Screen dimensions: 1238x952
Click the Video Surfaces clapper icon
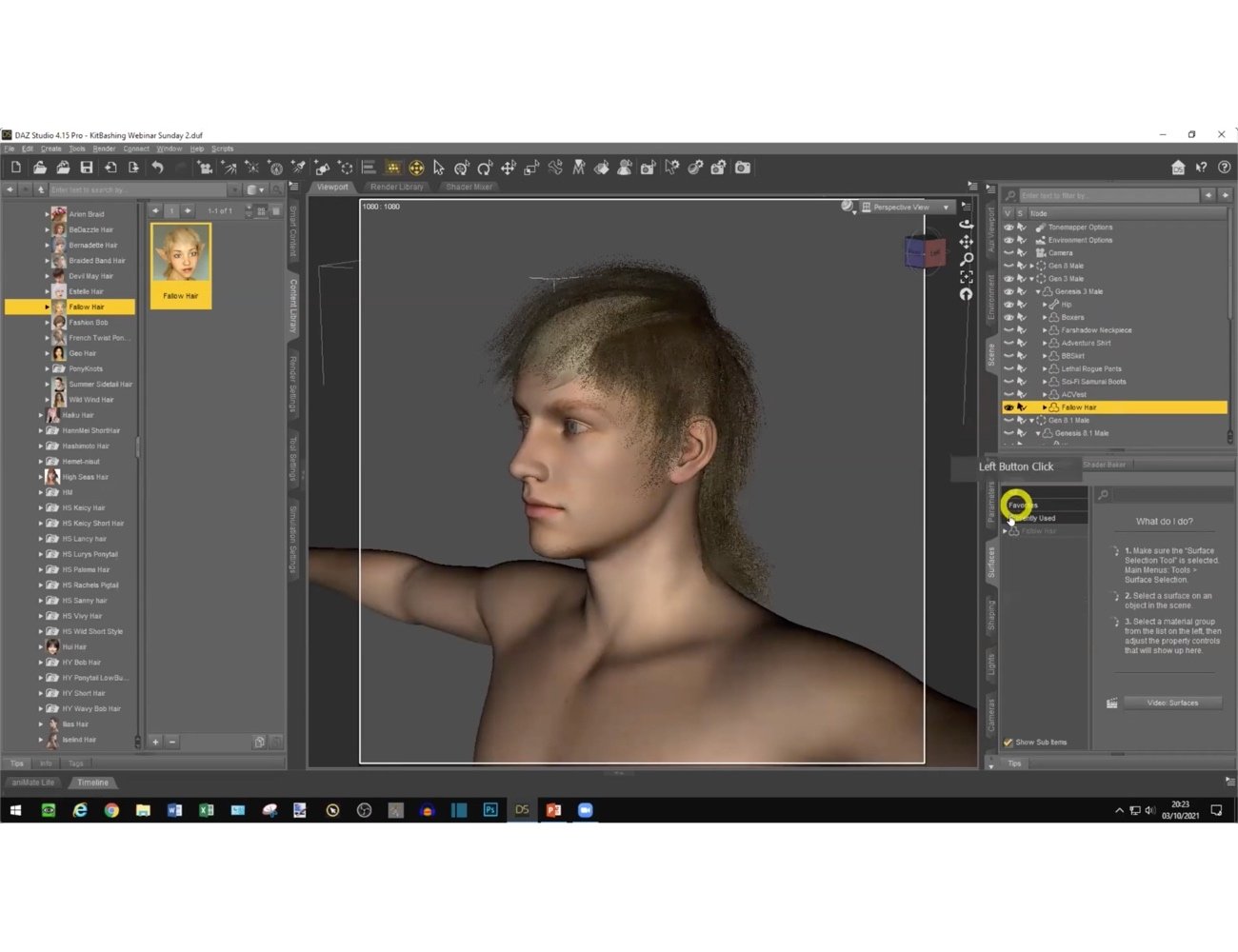tap(1111, 703)
